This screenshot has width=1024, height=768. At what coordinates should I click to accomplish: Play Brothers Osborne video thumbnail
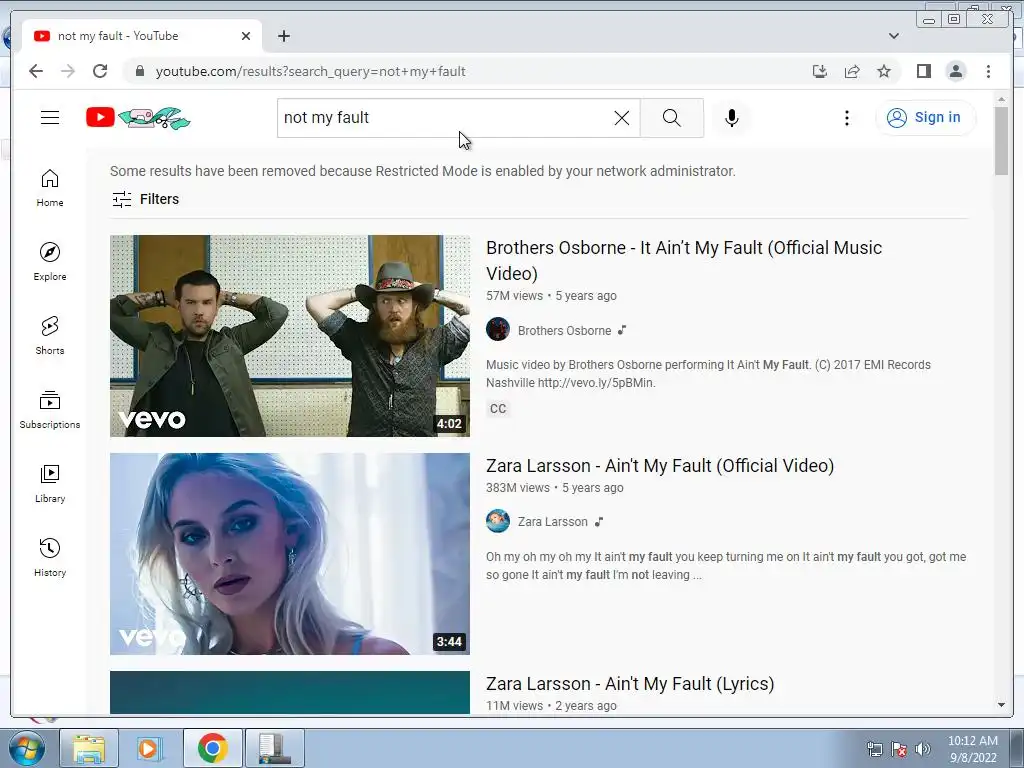[x=289, y=336]
